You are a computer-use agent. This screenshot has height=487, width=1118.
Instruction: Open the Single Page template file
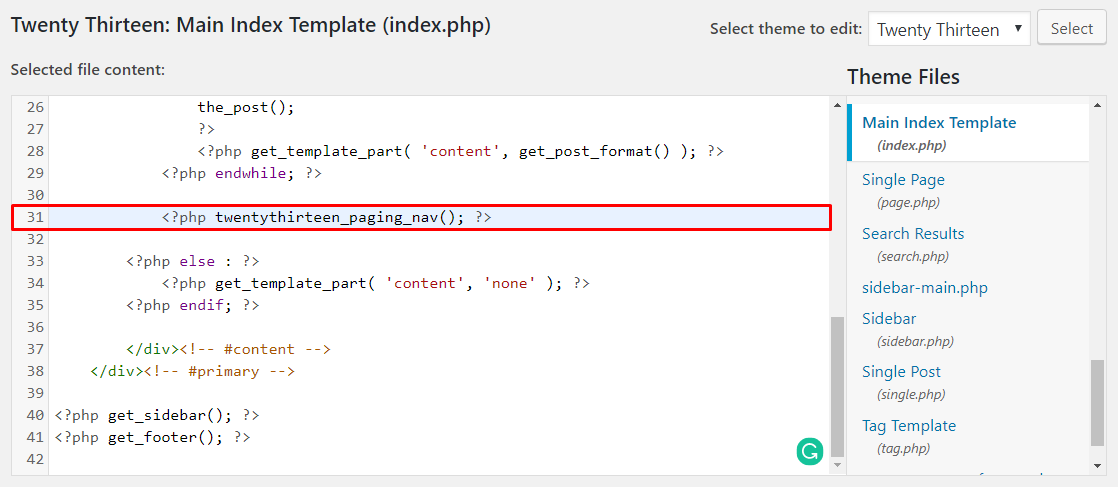[x=903, y=180]
